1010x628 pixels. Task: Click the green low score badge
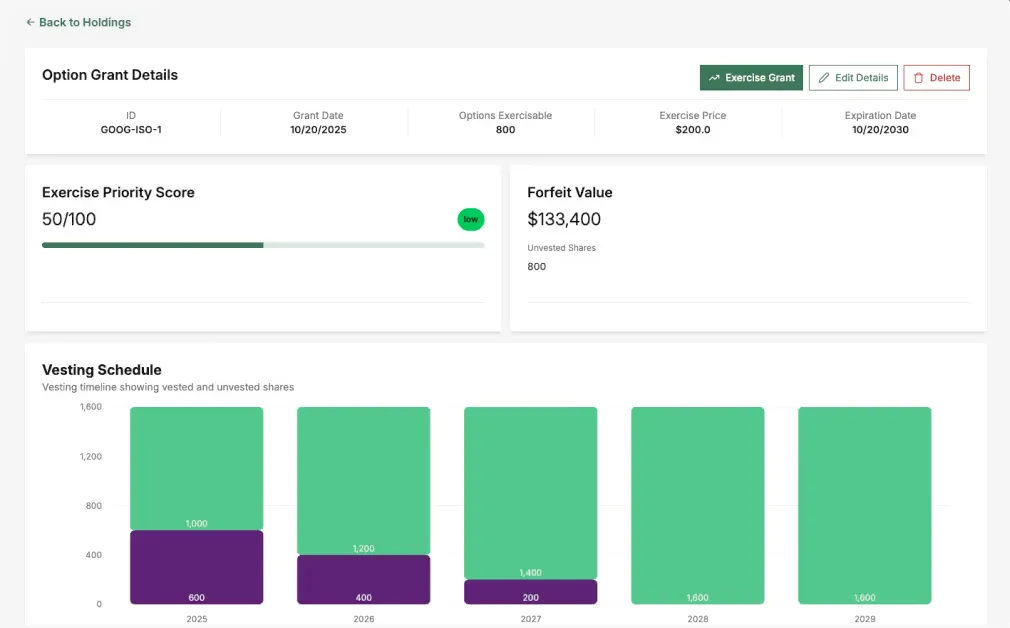(470, 219)
